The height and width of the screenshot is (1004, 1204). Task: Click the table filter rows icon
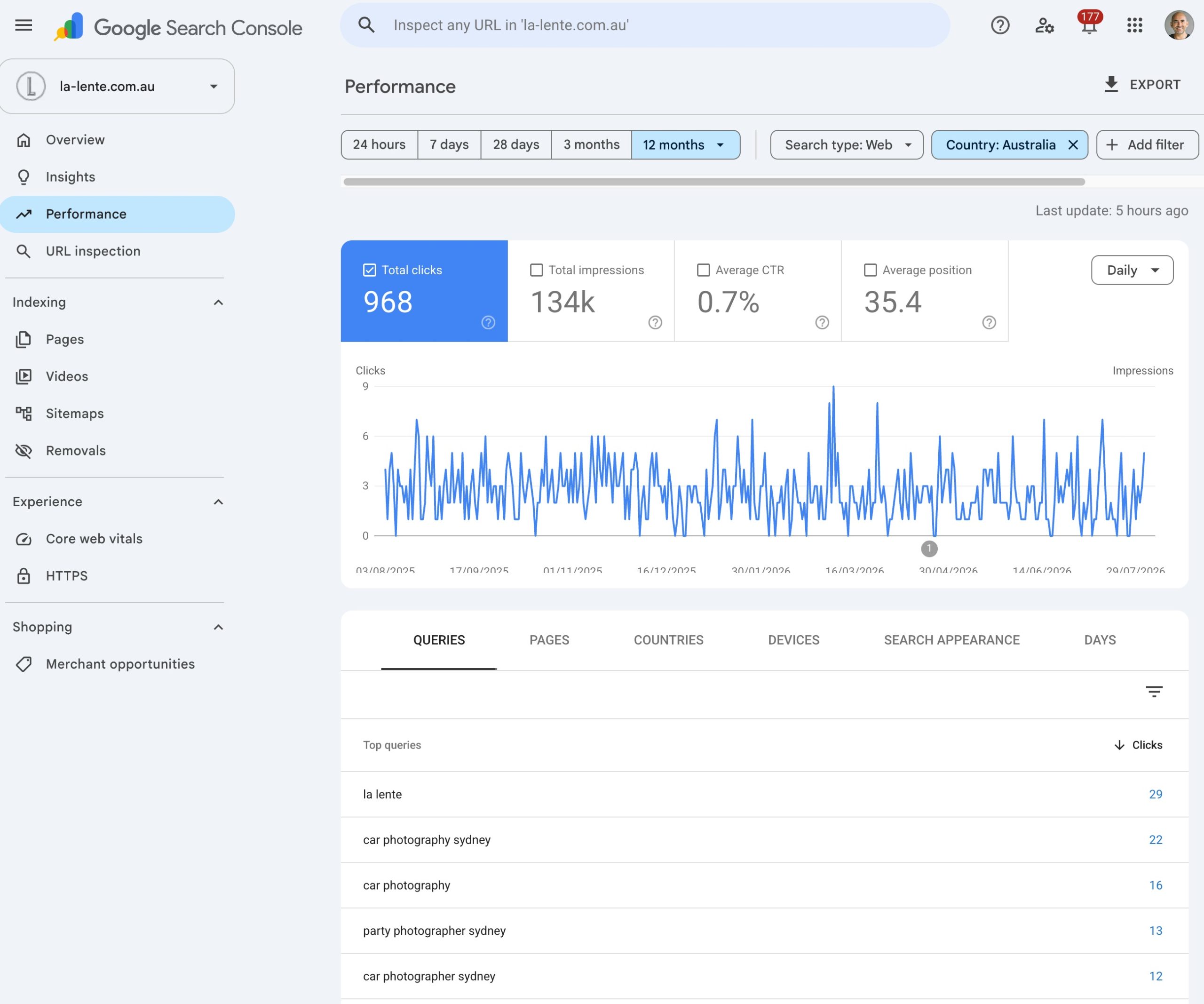click(x=1154, y=692)
